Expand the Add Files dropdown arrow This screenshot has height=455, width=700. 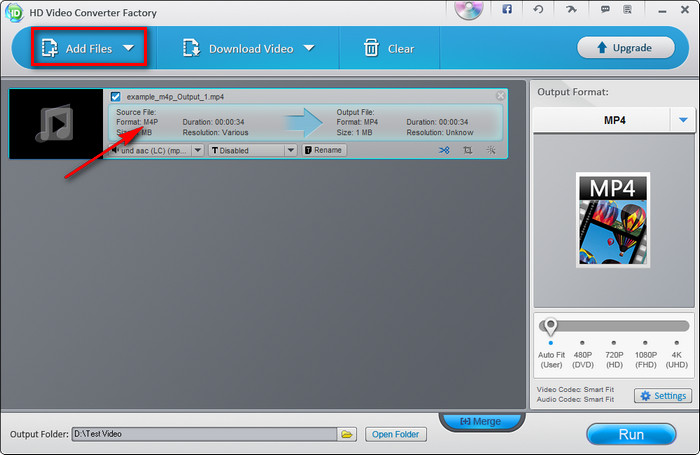tap(128, 48)
